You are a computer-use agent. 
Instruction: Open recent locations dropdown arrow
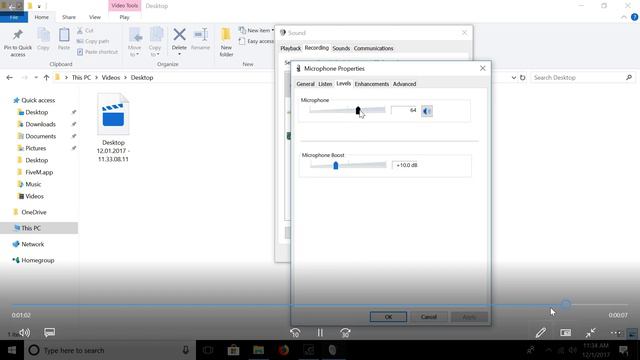(36, 78)
